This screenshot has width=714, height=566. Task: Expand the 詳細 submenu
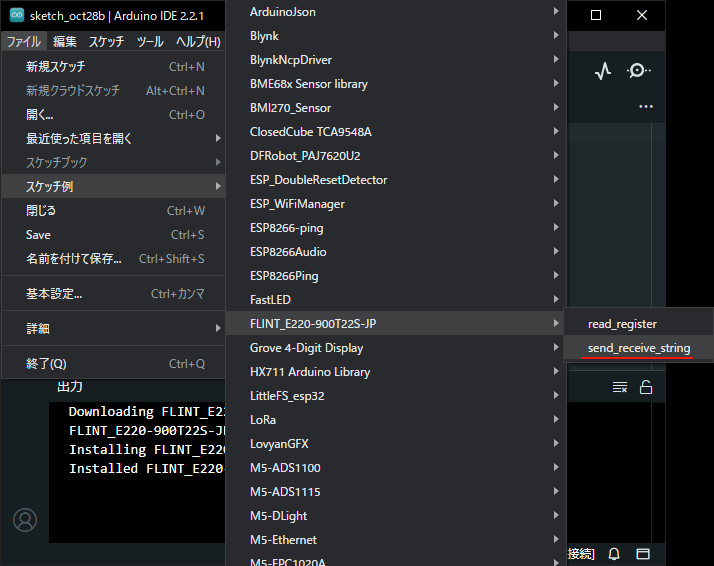[x=114, y=328]
